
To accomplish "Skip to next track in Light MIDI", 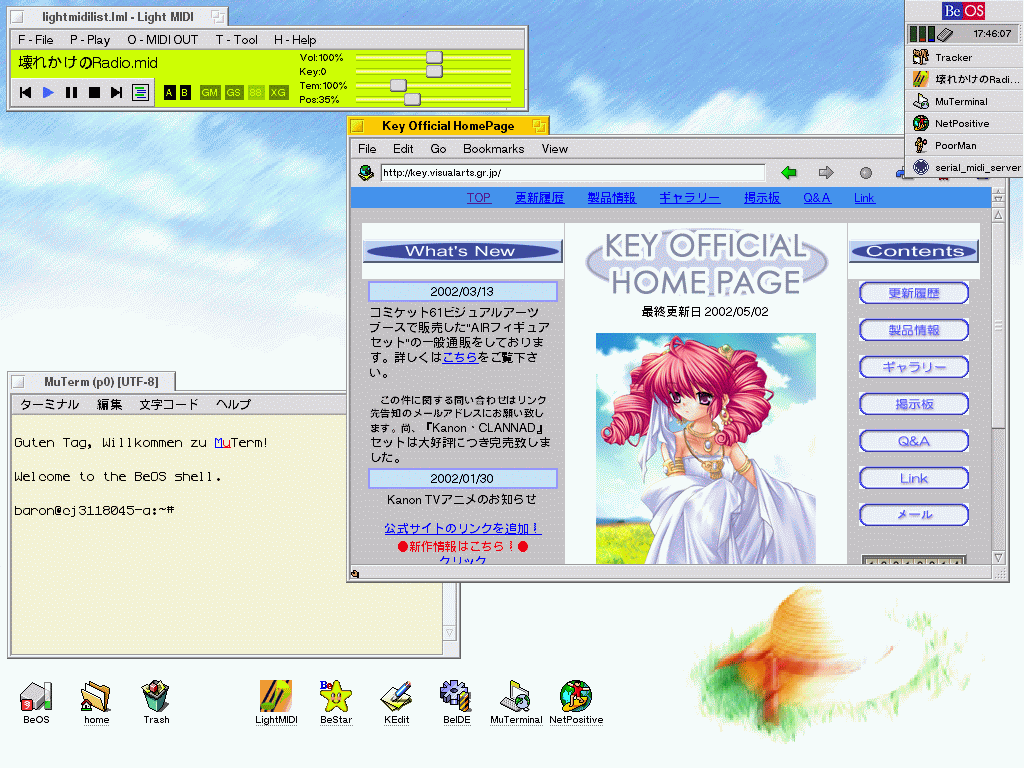I will [116, 93].
